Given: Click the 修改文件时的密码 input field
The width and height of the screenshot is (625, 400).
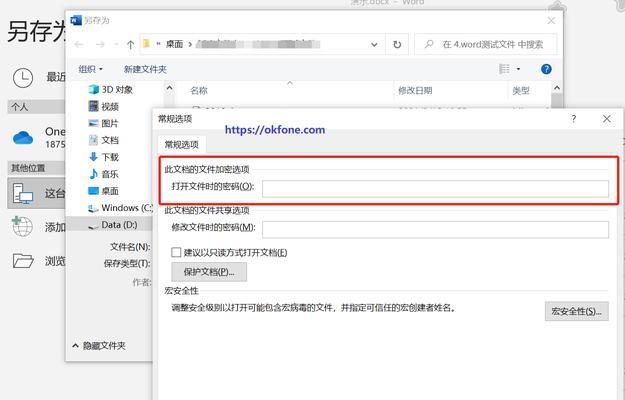Looking at the screenshot, I should [435, 229].
